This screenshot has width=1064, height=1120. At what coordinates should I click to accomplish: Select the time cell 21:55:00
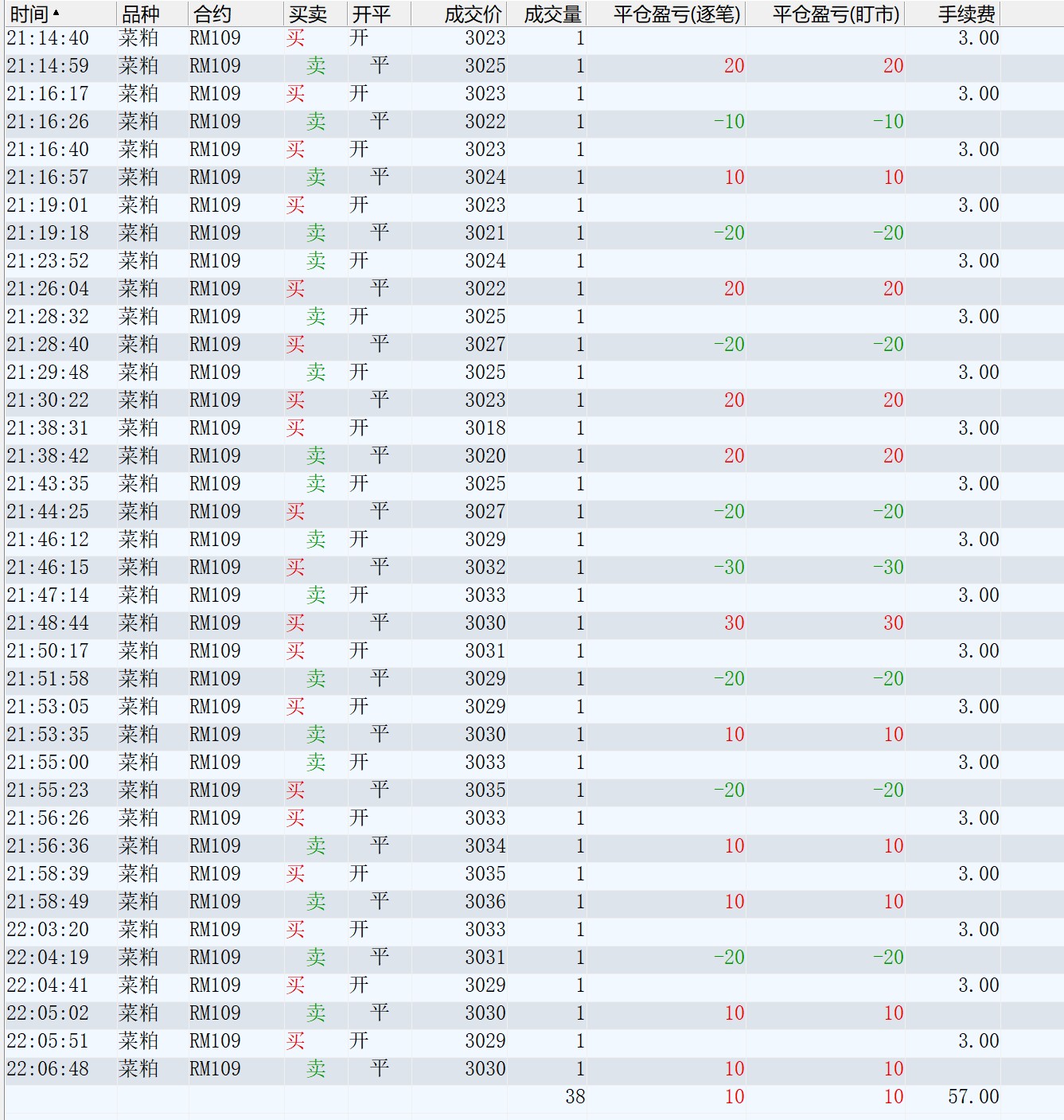point(48,763)
